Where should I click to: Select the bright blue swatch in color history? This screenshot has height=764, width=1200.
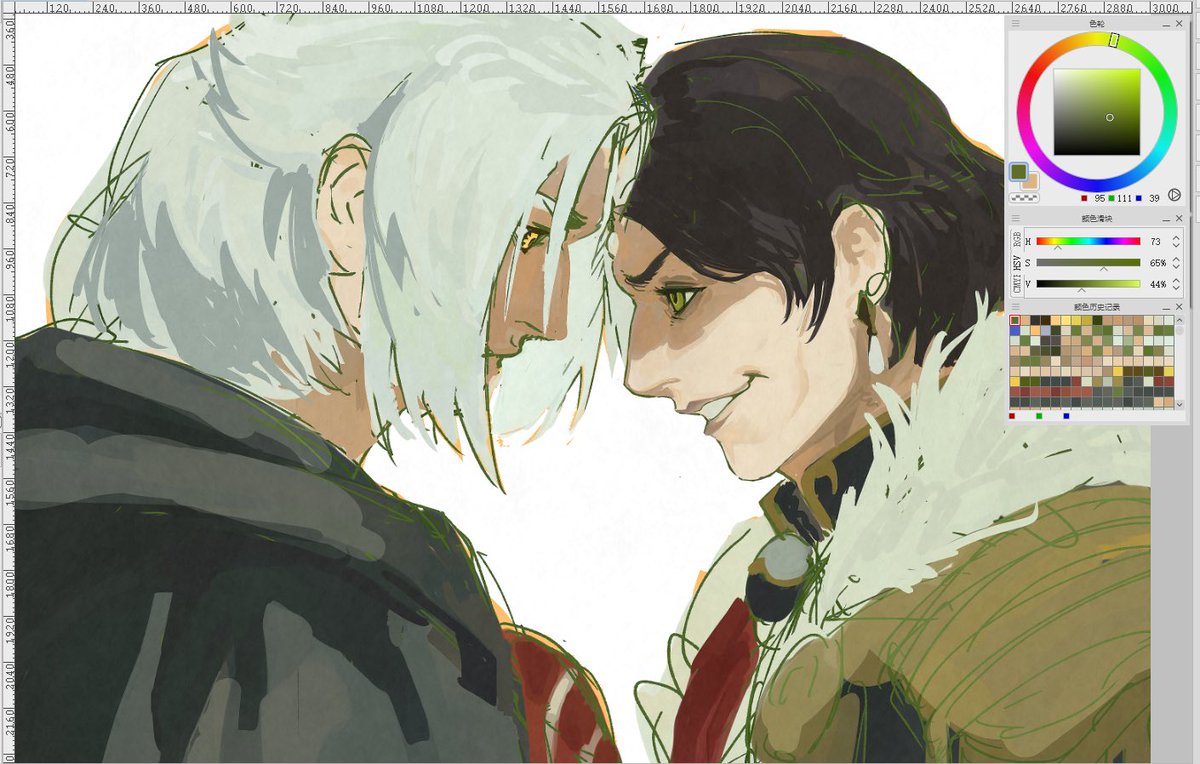coord(1015,330)
